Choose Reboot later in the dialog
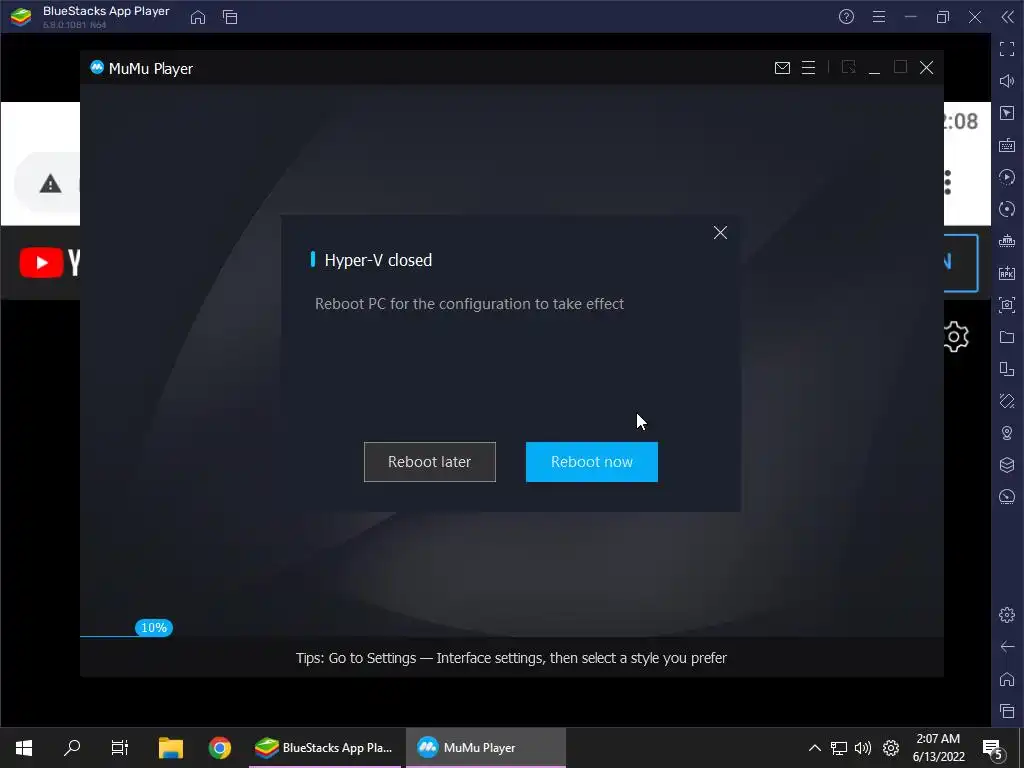1024x768 pixels. (430, 462)
